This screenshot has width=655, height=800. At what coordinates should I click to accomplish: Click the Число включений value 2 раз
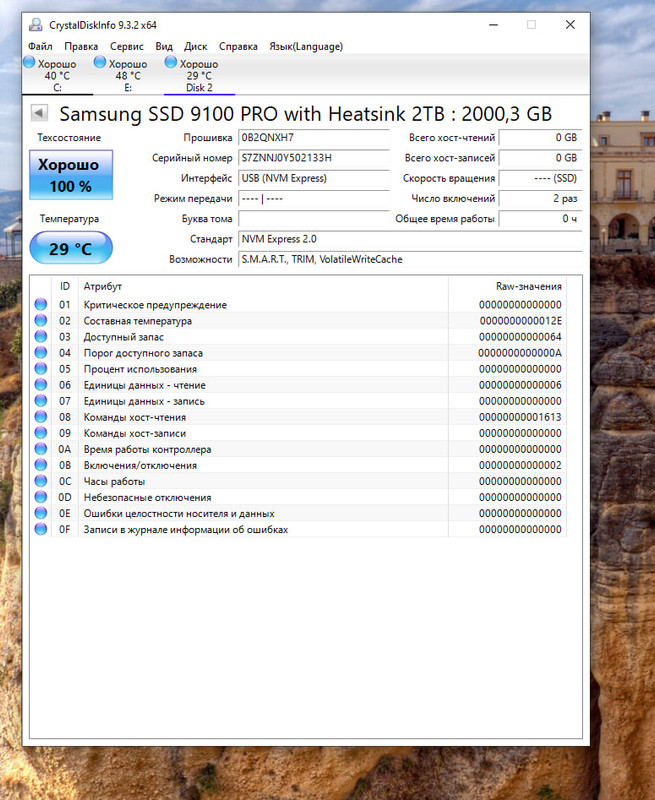click(x=541, y=198)
